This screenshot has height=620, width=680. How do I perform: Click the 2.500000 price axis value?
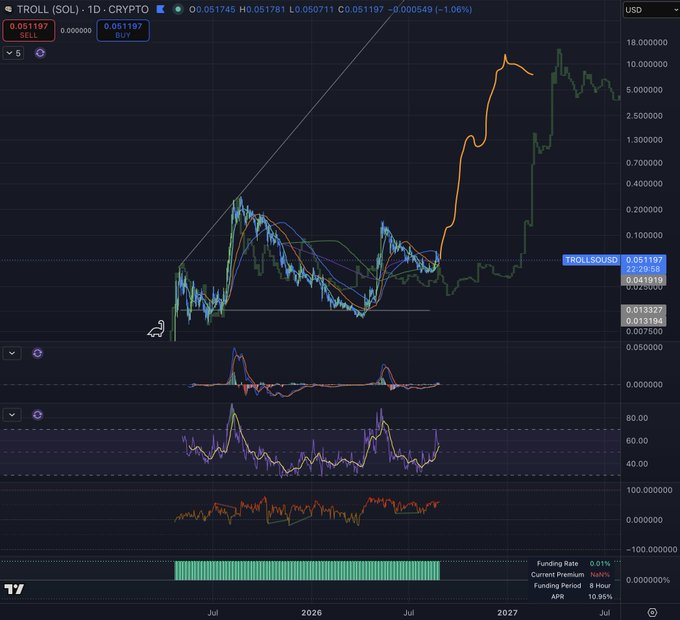coord(644,116)
